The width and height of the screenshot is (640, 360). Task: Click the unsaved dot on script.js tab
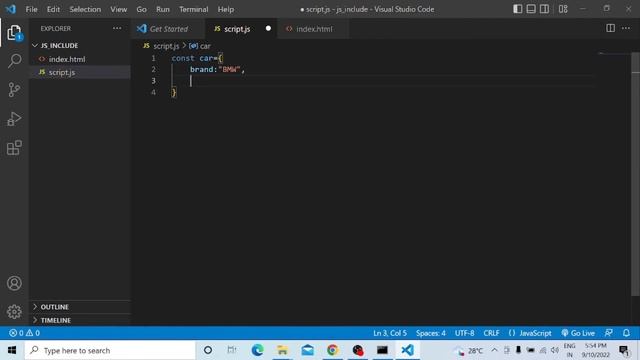[268, 29]
